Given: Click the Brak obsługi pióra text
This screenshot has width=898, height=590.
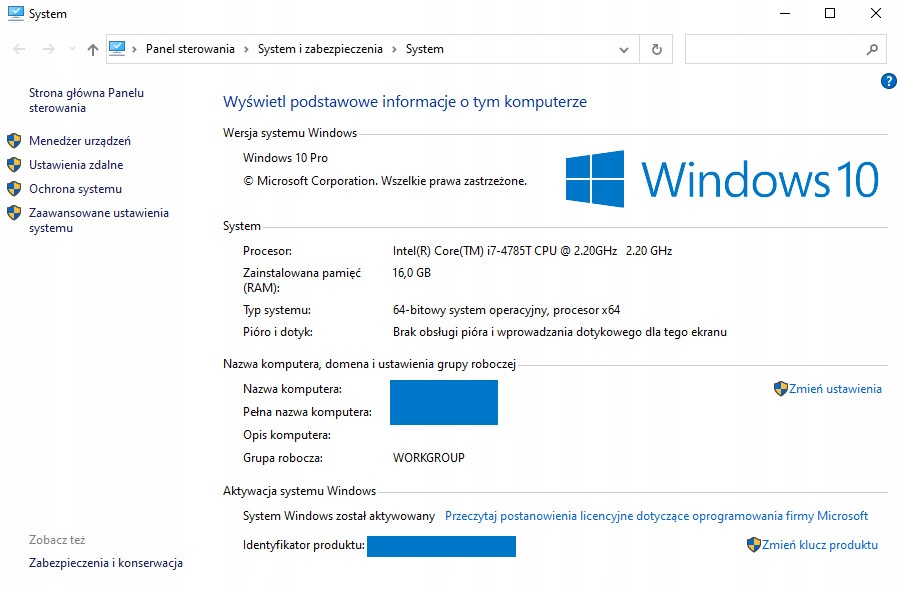Looking at the screenshot, I should click(x=560, y=332).
